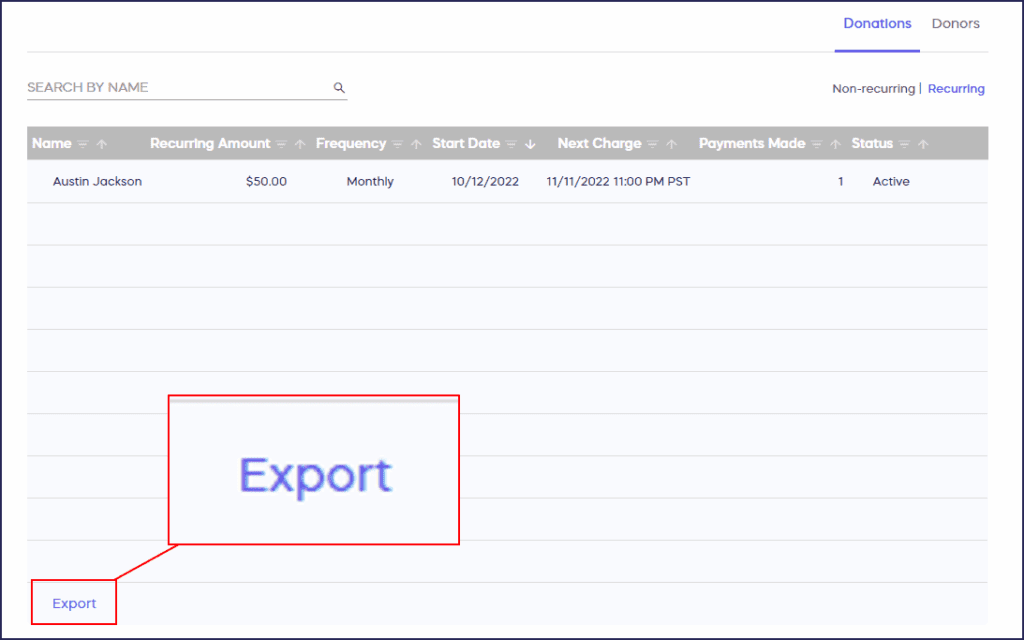Switch to the Donors tab

(955, 23)
